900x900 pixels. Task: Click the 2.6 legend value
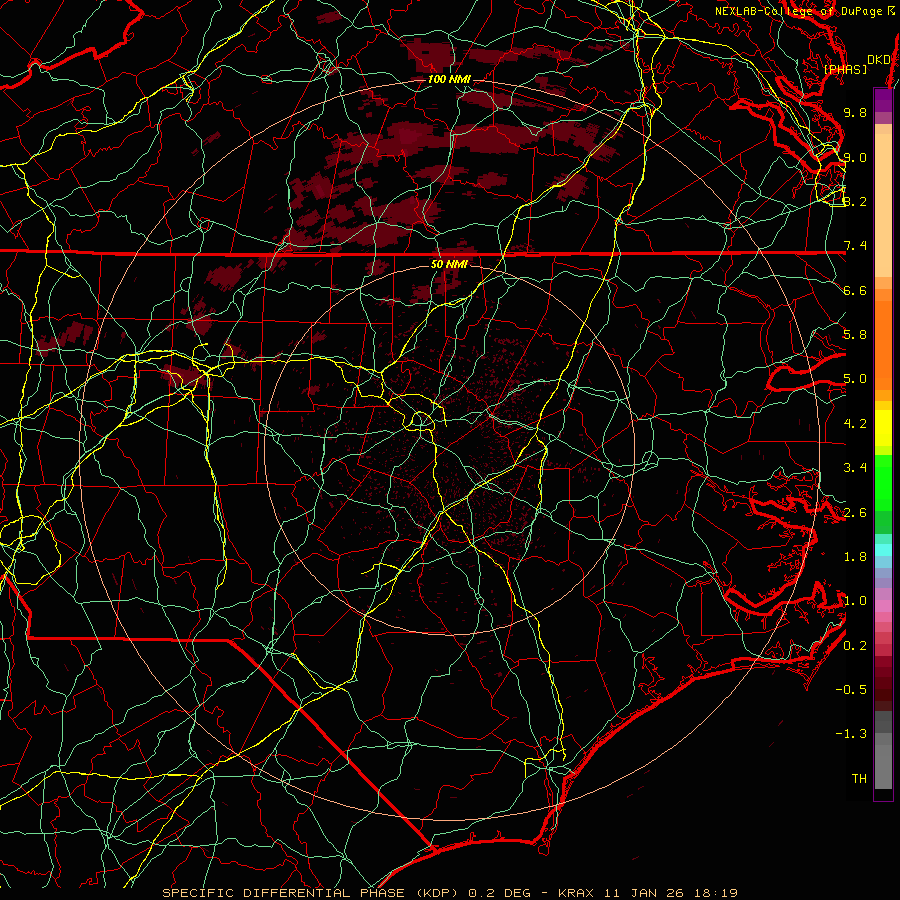pos(855,513)
